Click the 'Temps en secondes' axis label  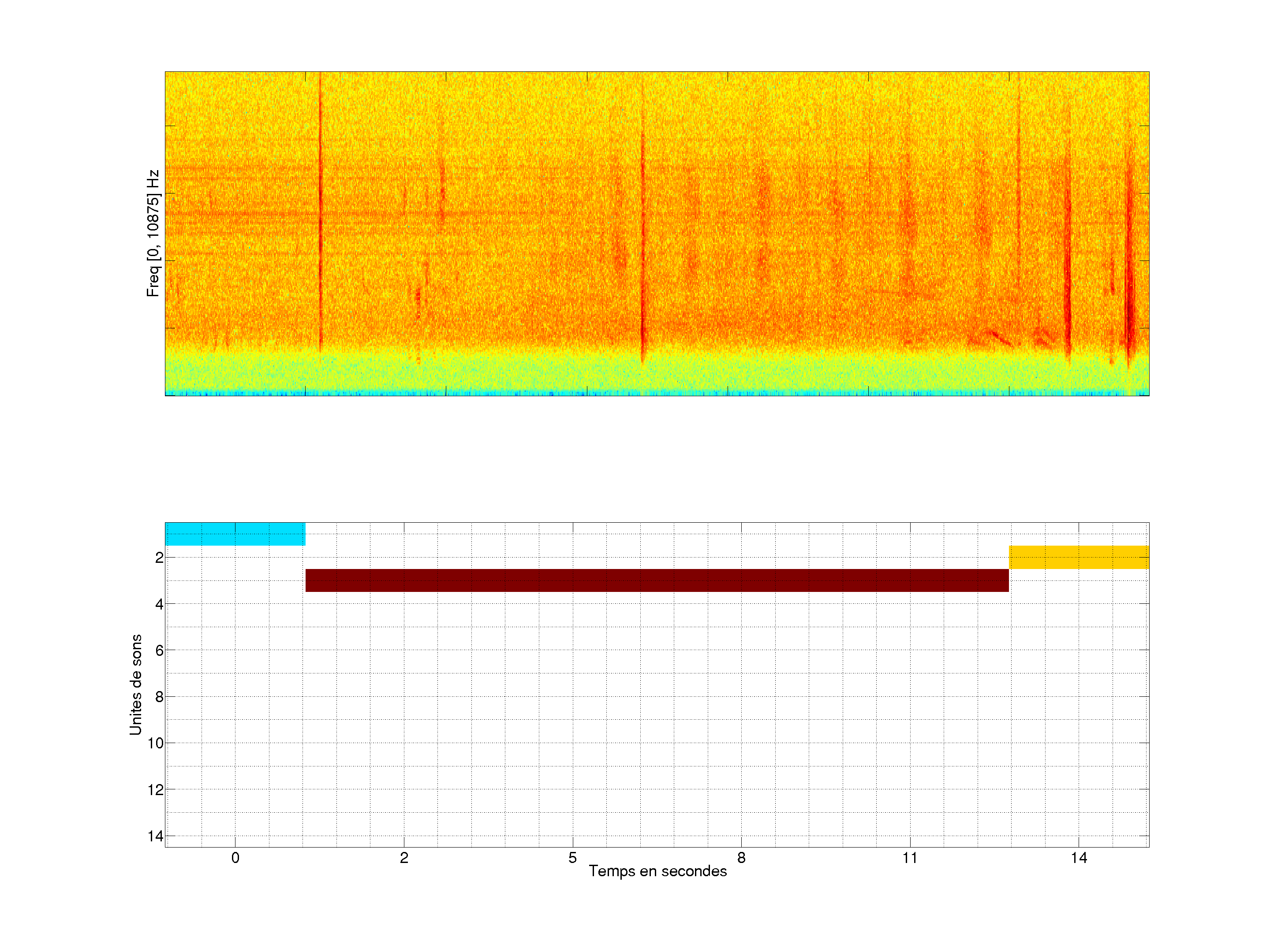657,871
